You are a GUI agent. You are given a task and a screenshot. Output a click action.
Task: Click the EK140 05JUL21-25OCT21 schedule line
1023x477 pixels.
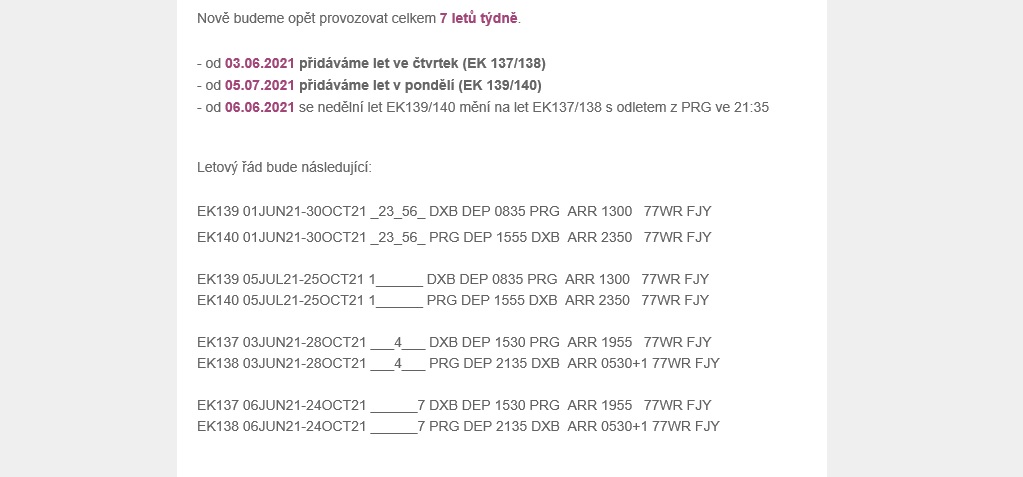coord(453,300)
